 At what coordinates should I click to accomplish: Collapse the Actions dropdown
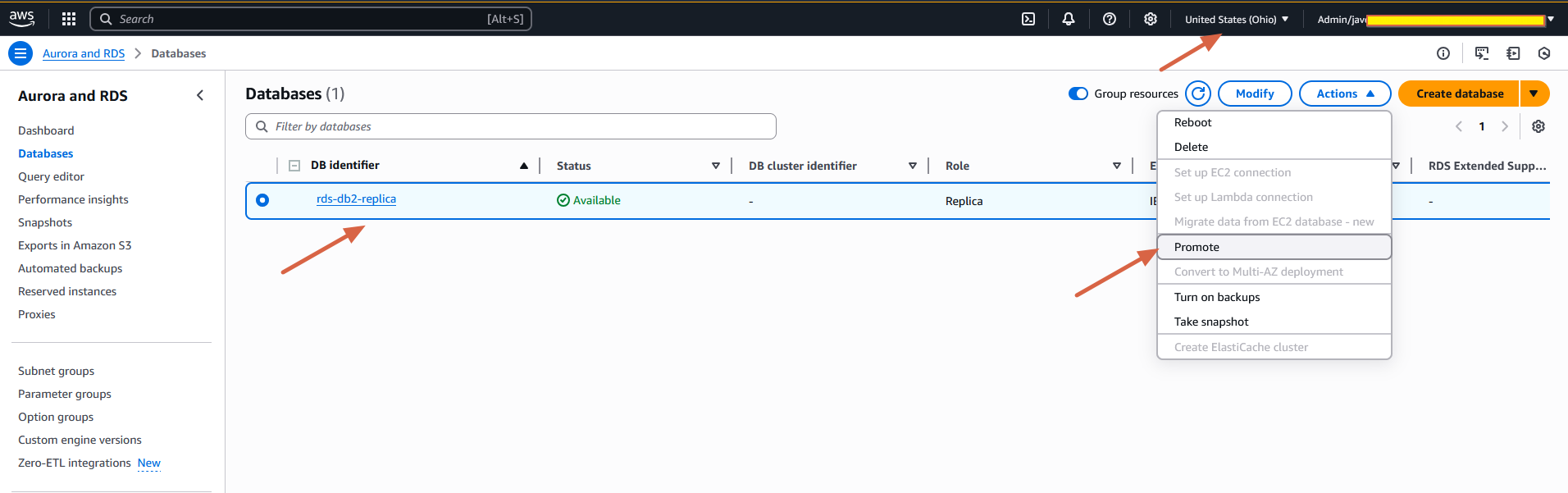click(x=1345, y=94)
